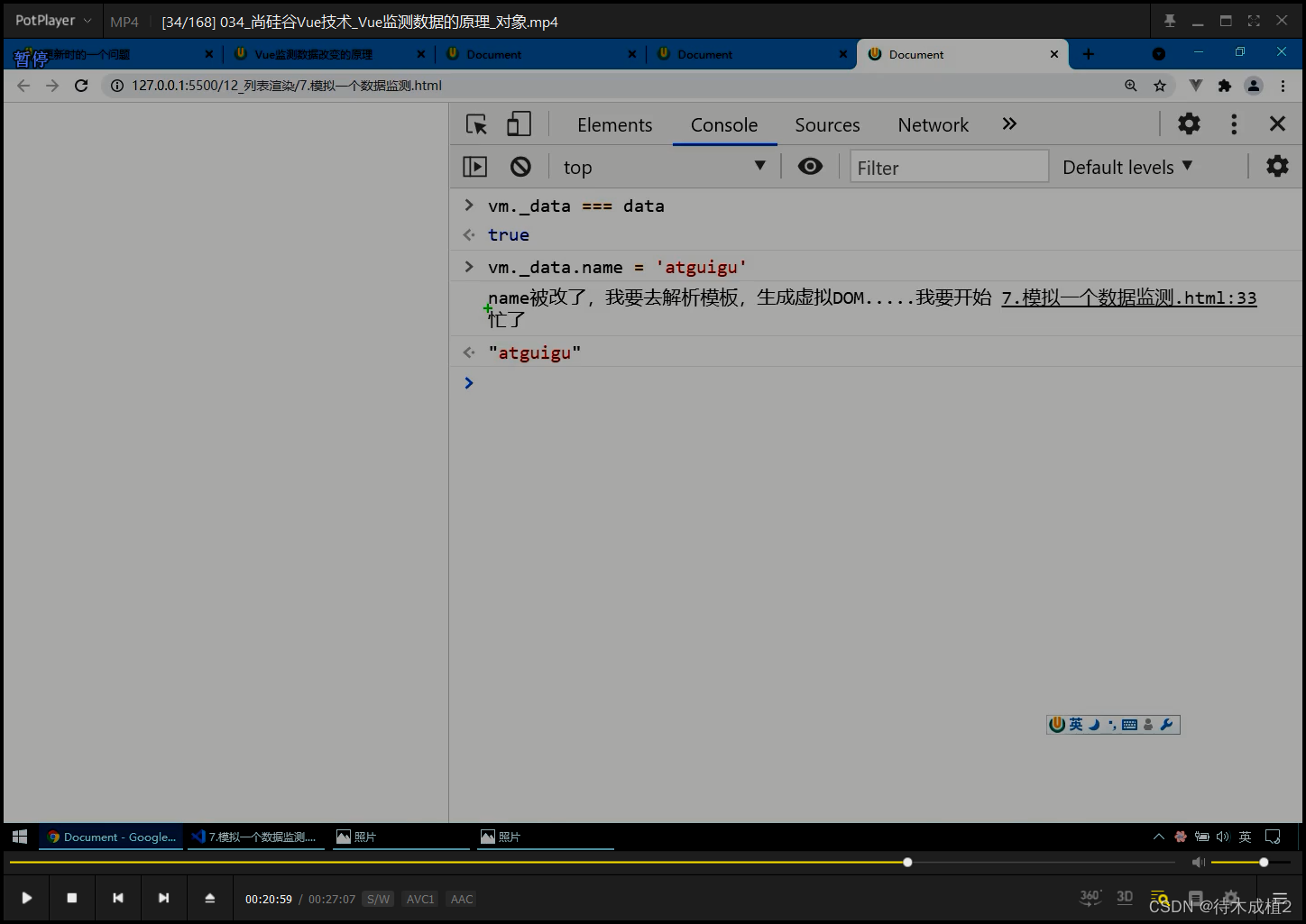Open DevTools settings gear beside the tabs
Viewport: 1306px width, 924px height.
click(x=1189, y=124)
